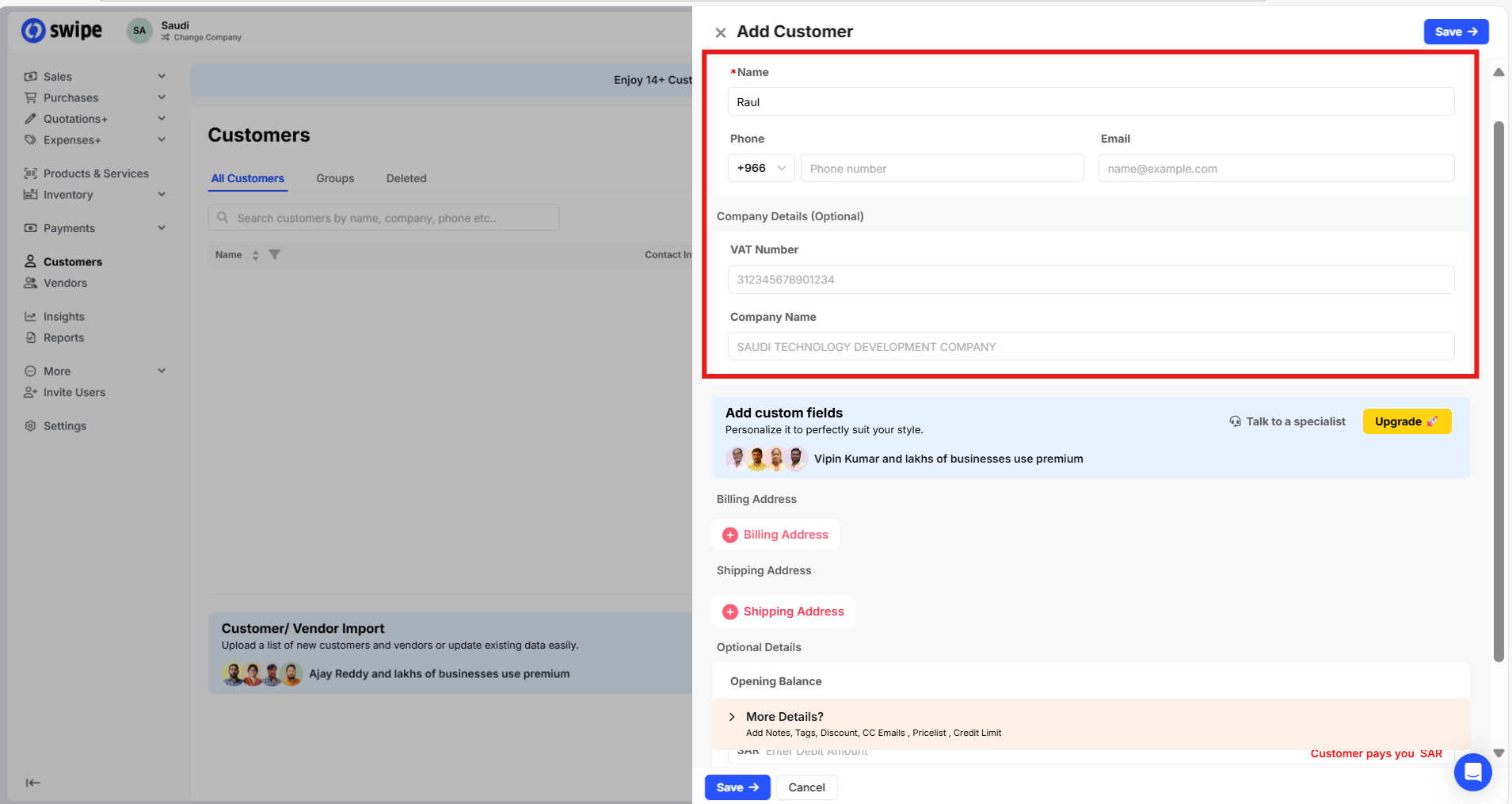Screen dimensions: 1512x804
Task: Switch to the Deleted tab
Action: [x=406, y=178]
